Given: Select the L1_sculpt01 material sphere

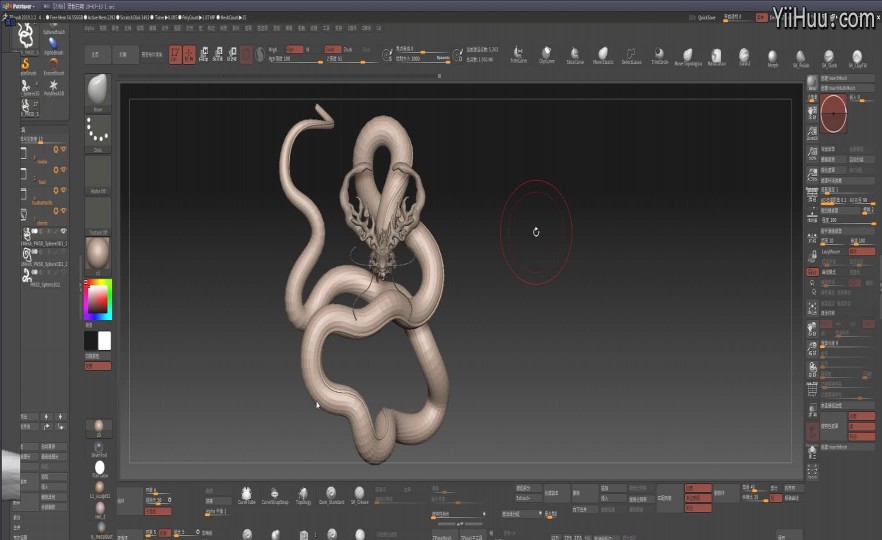Looking at the screenshot, I should point(100,488).
